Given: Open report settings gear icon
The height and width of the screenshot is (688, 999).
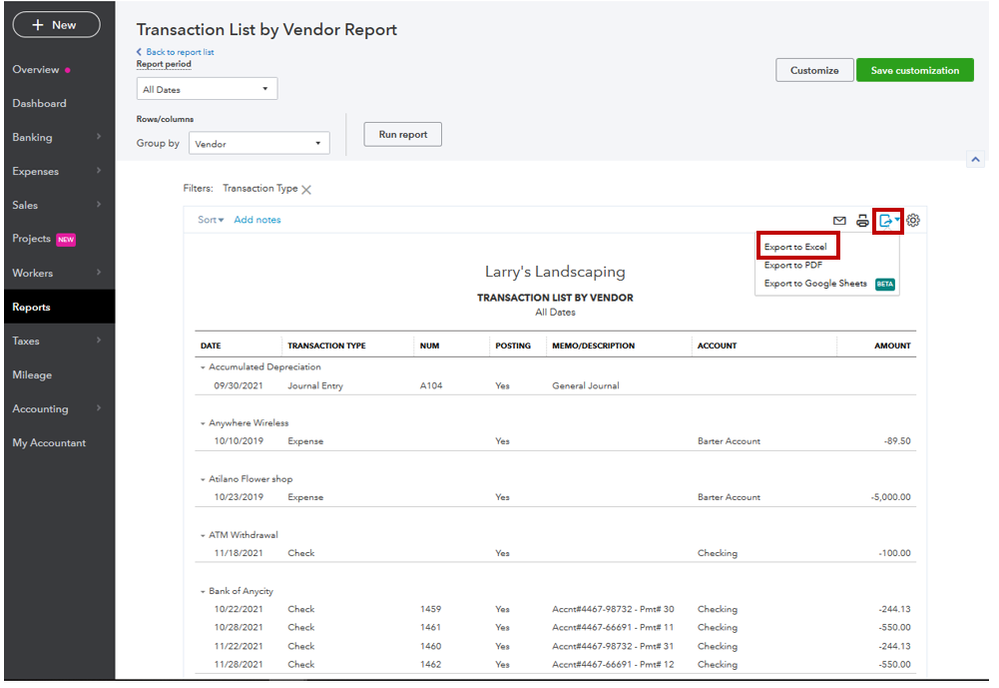Looking at the screenshot, I should coord(913,220).
